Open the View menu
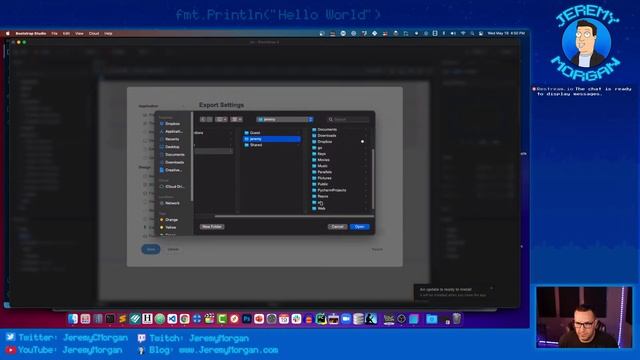Viewport: 640px width, 360px height. point(79,33)
